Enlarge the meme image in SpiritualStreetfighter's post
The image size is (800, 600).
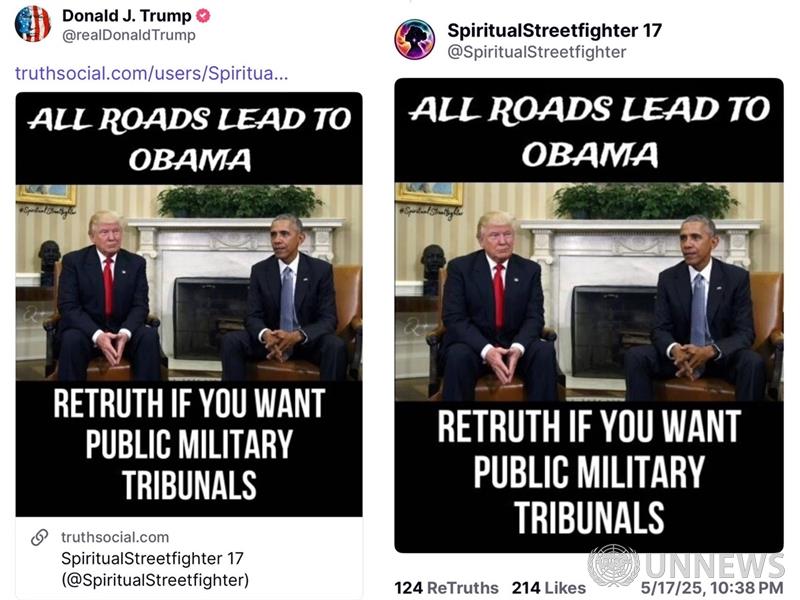click(589, 315)
